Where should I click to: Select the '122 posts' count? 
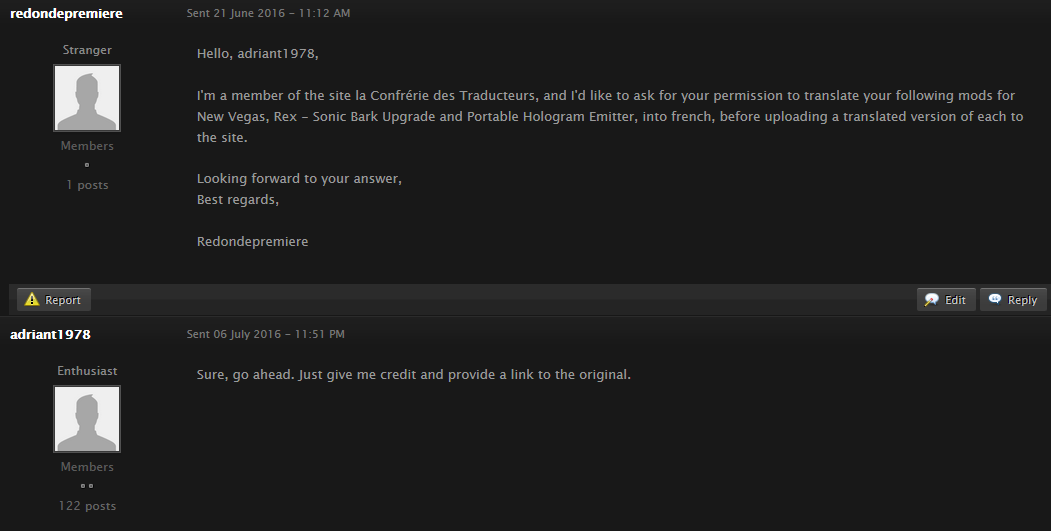click(x=87, y=506)
